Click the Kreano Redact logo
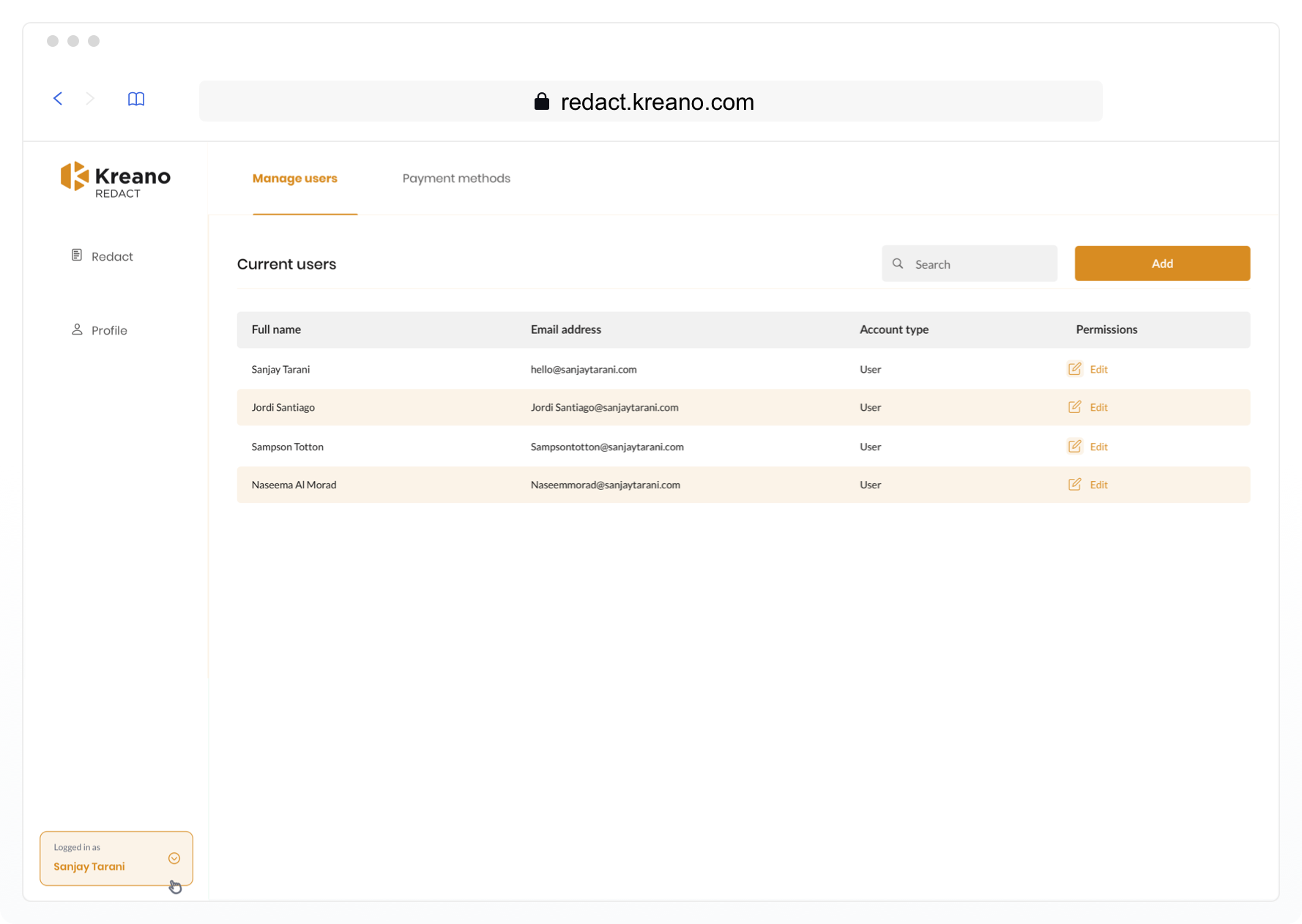1302x924 pixels. [x=115, y=179]
